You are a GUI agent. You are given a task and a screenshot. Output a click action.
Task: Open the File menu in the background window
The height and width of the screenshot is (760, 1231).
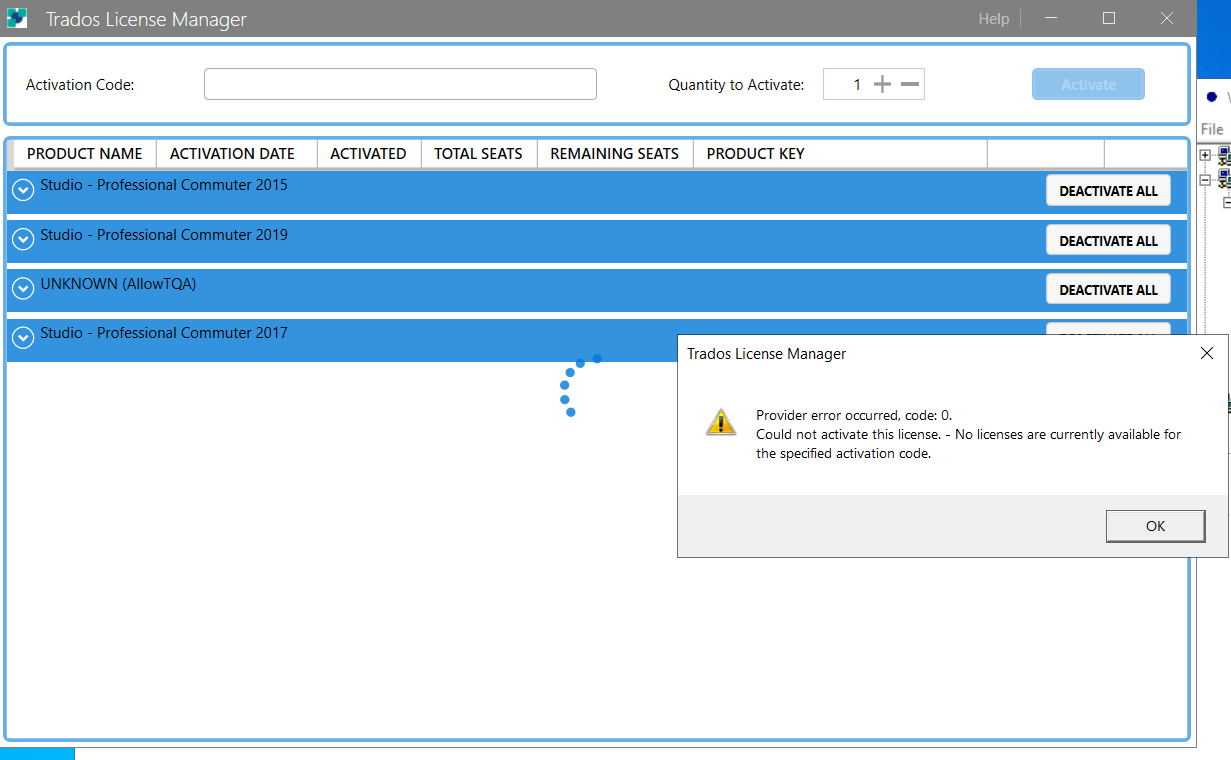(1211, 129)
